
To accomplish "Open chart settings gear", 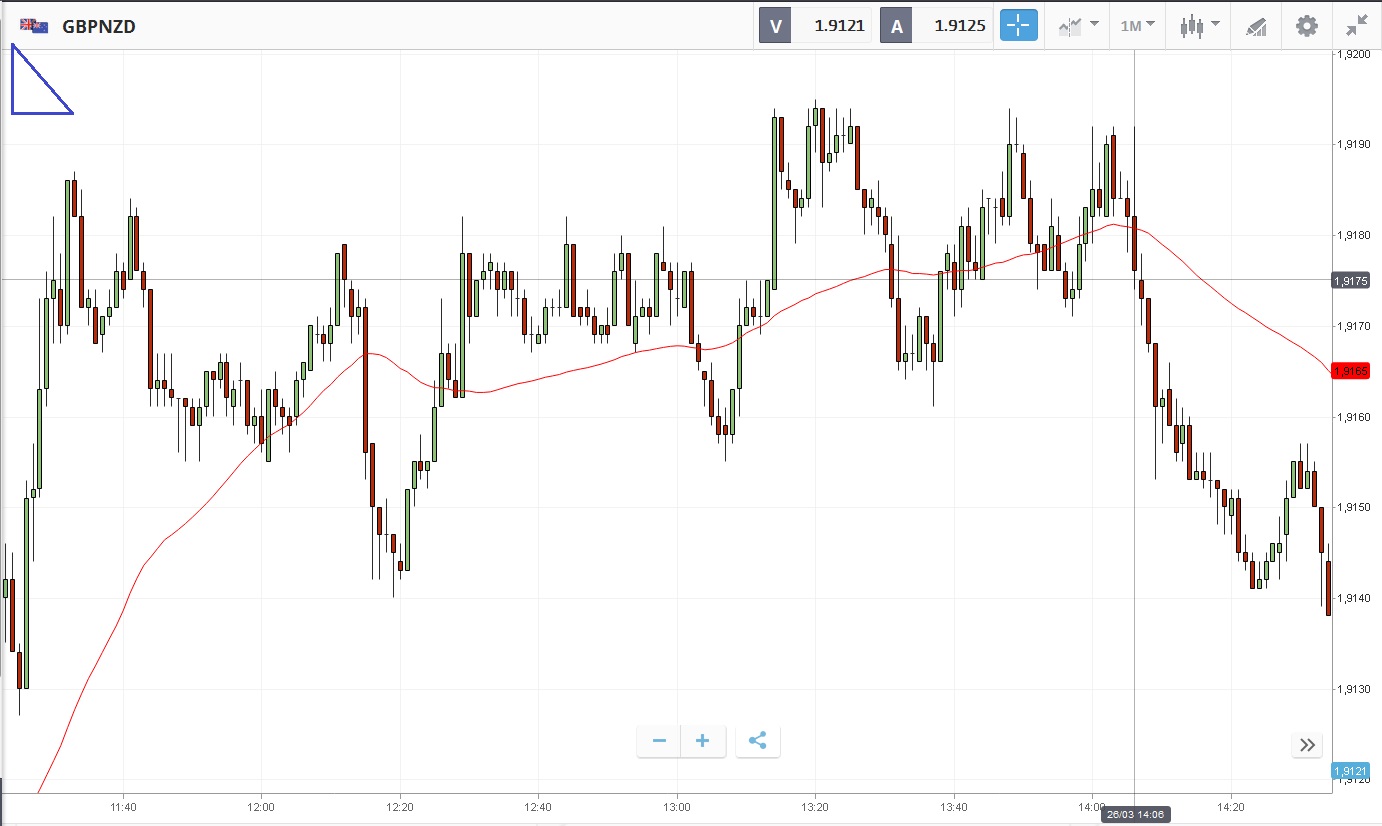I will [1306, 26].
